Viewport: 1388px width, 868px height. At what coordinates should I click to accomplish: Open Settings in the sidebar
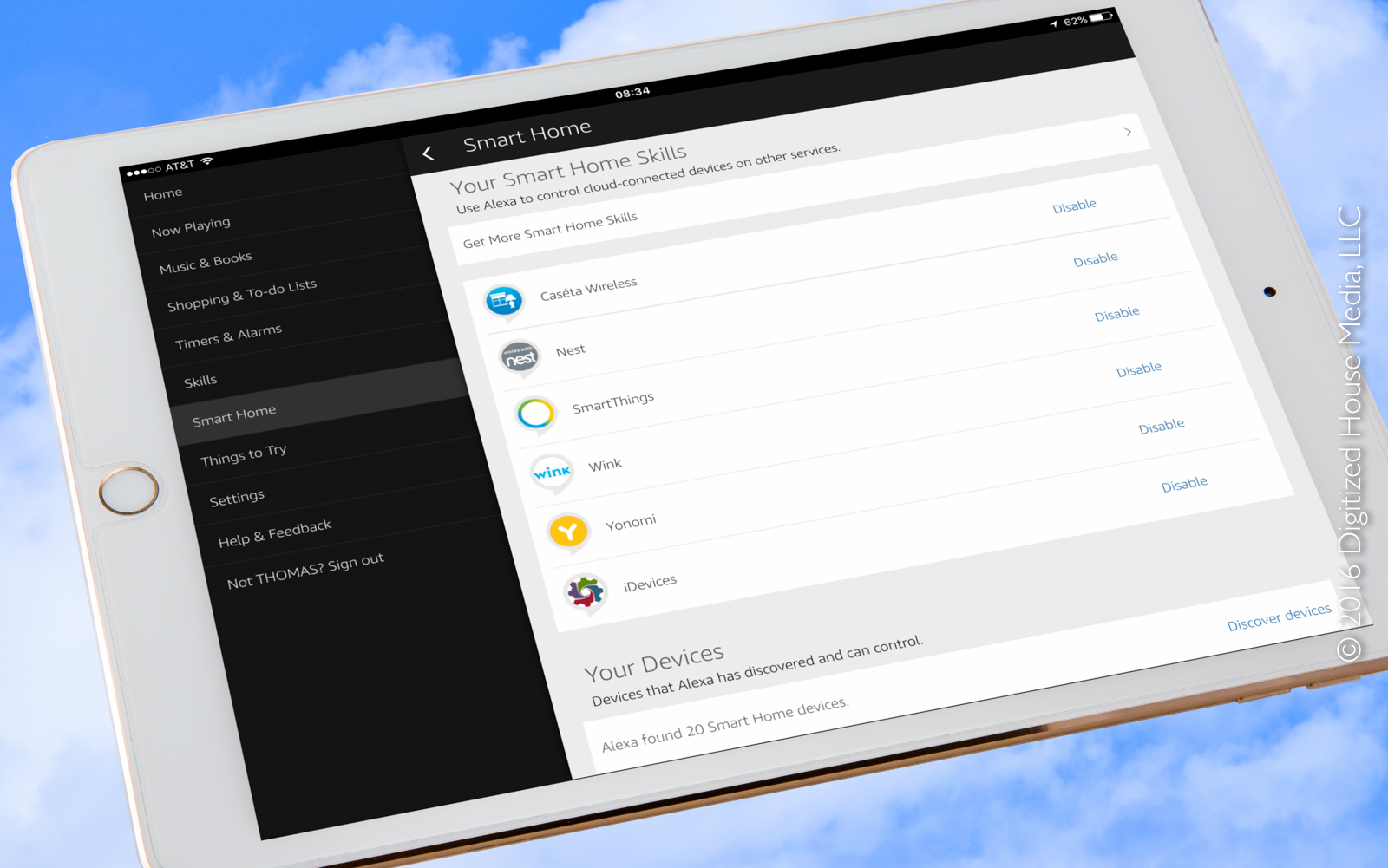(x=237, y=498)
